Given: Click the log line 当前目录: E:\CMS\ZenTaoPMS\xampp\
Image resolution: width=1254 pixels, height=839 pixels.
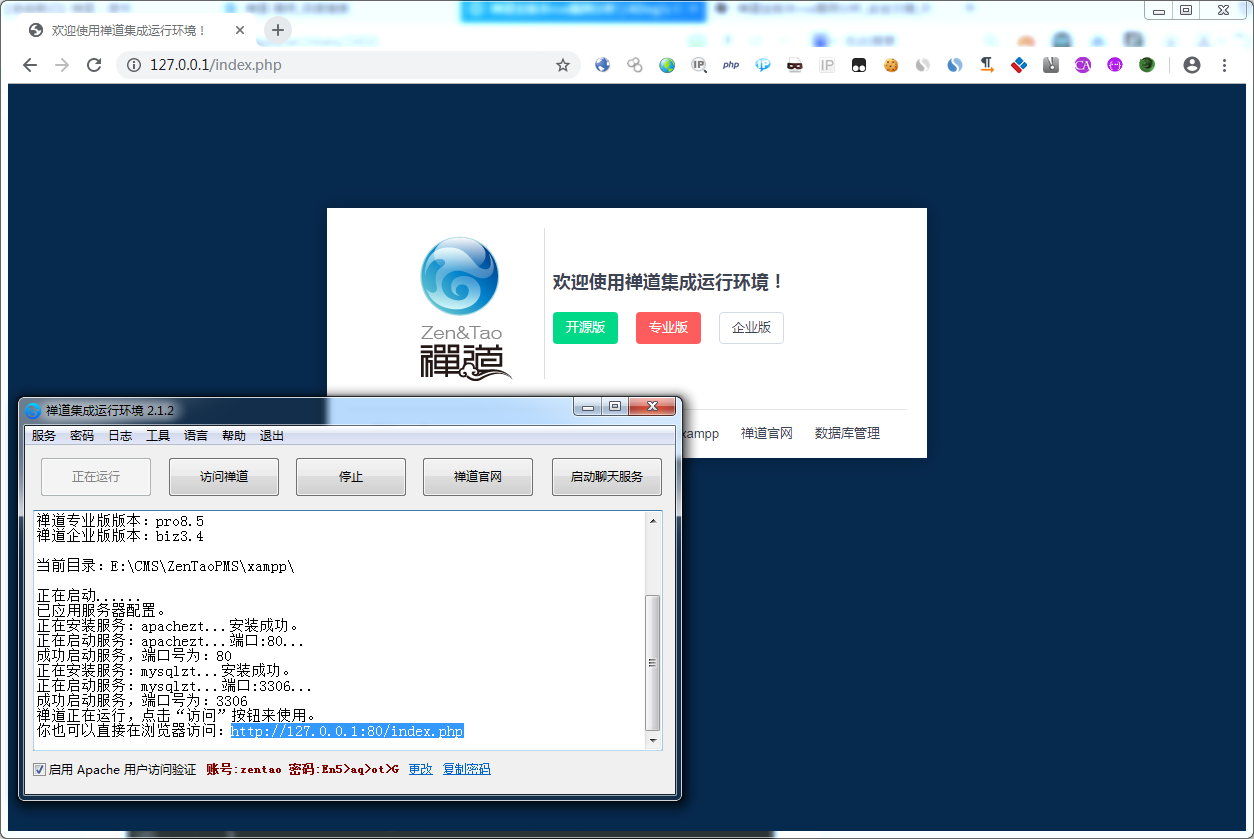Looking at the screenshot, I should (x=165, y=565).
